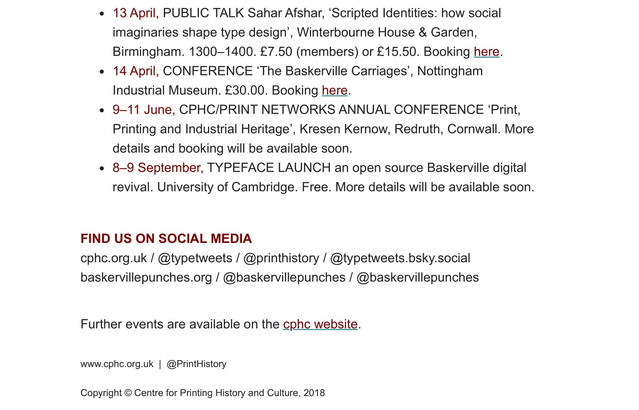Click the @printhistory handle in social list
Image resolution: width=639 pixels, height=410 pixels.
(280, 258)
